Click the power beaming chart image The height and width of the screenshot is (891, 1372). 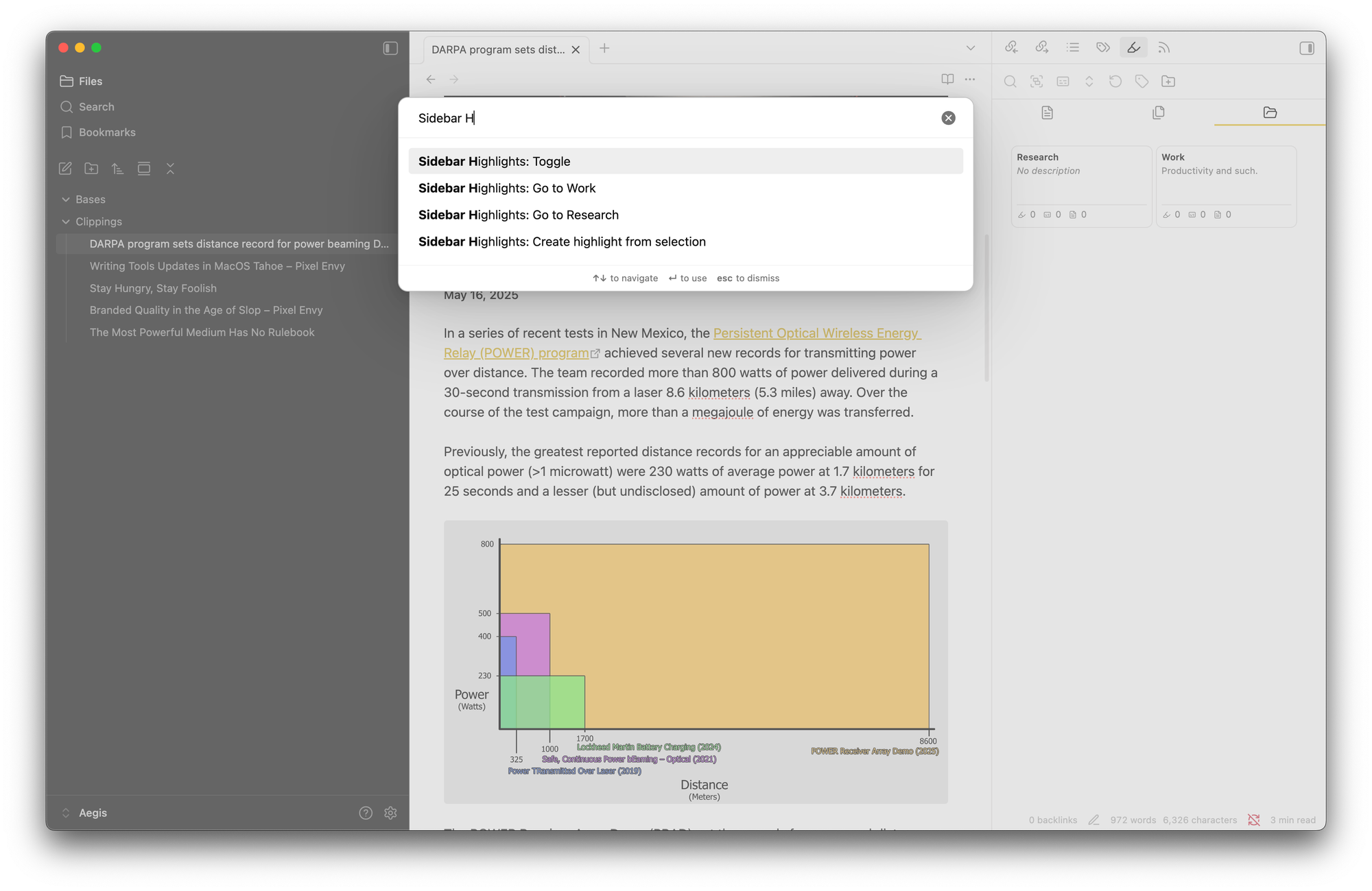point(696,662)
